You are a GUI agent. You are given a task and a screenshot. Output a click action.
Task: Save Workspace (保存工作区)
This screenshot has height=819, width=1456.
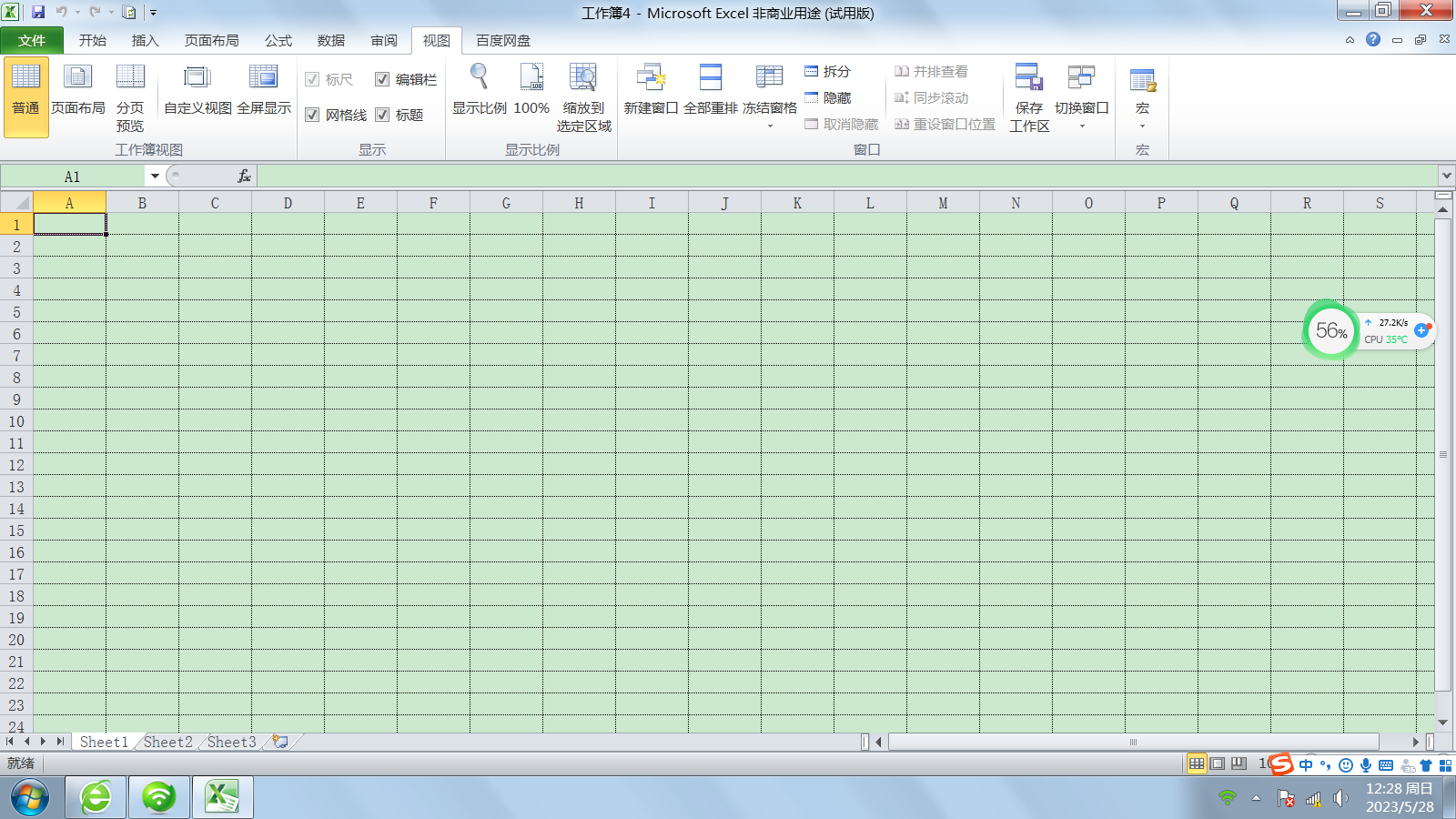pyautogui.click(x=1029, y=96)
